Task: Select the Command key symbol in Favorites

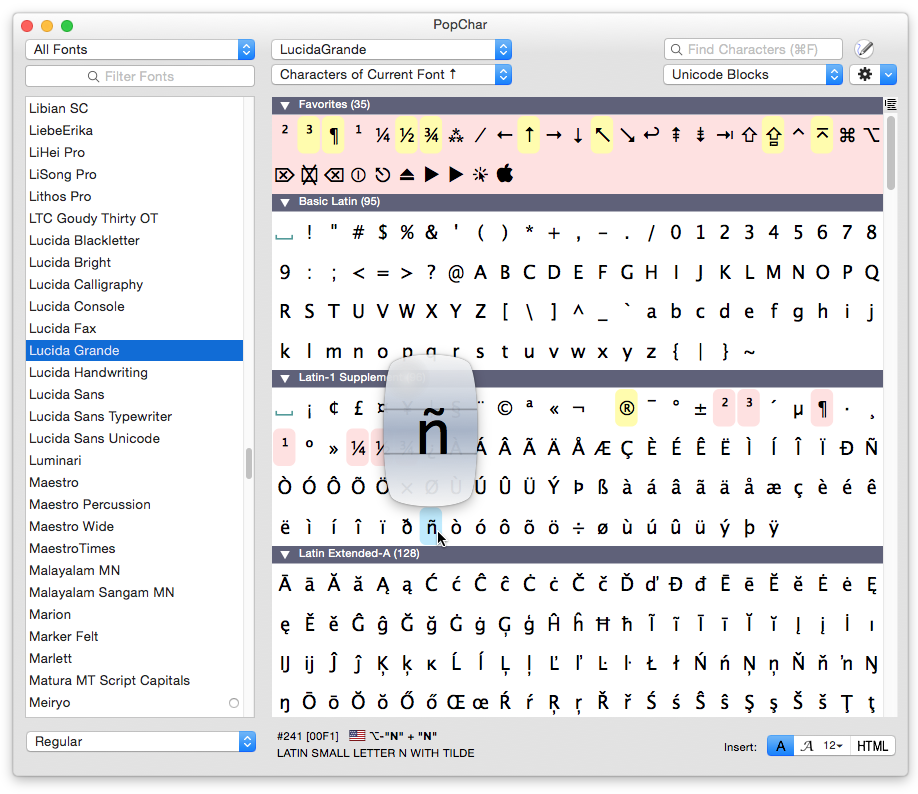Action: tap(847, 135)
